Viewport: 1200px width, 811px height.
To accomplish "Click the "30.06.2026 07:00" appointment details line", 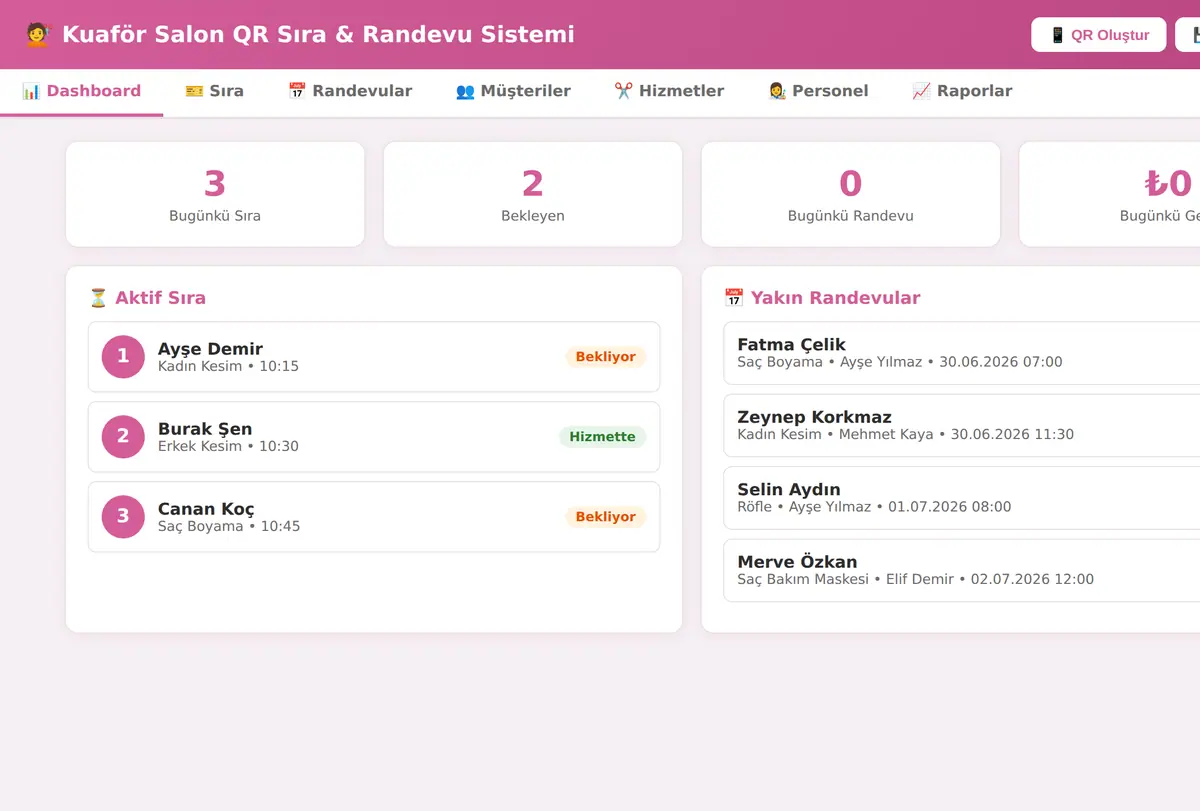I will [900, 362].
